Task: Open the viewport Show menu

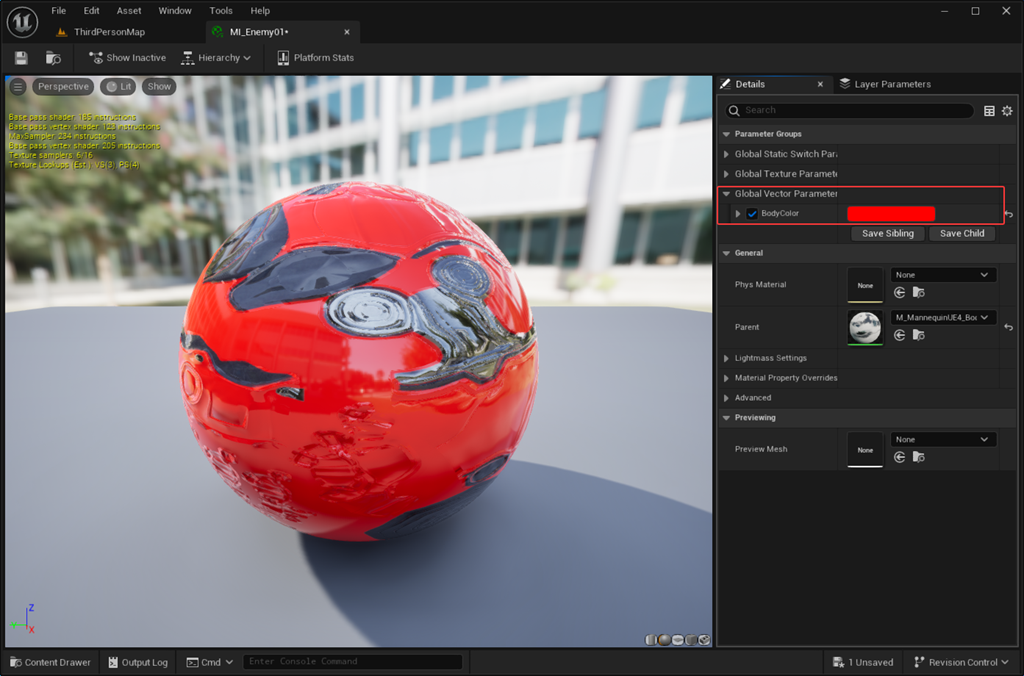Action: (x=159, y=86)
